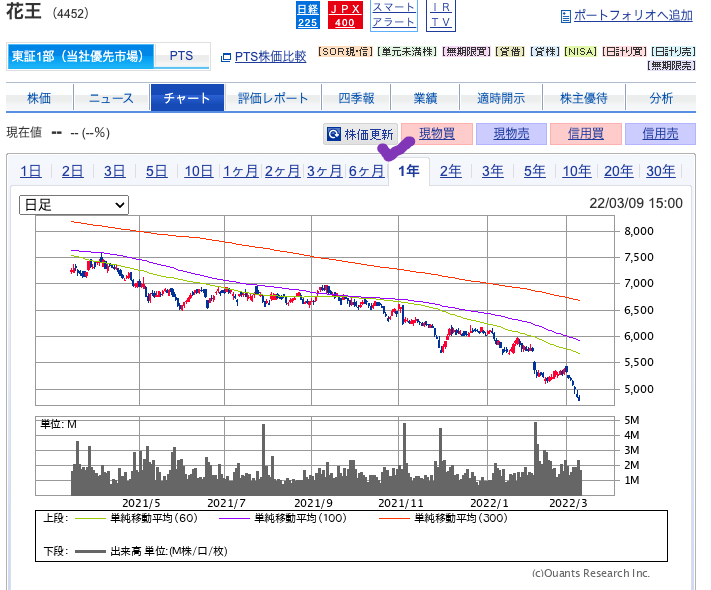Show the 1日 chart period
Viewport: 711px width, 590px height.
[30, 171]
